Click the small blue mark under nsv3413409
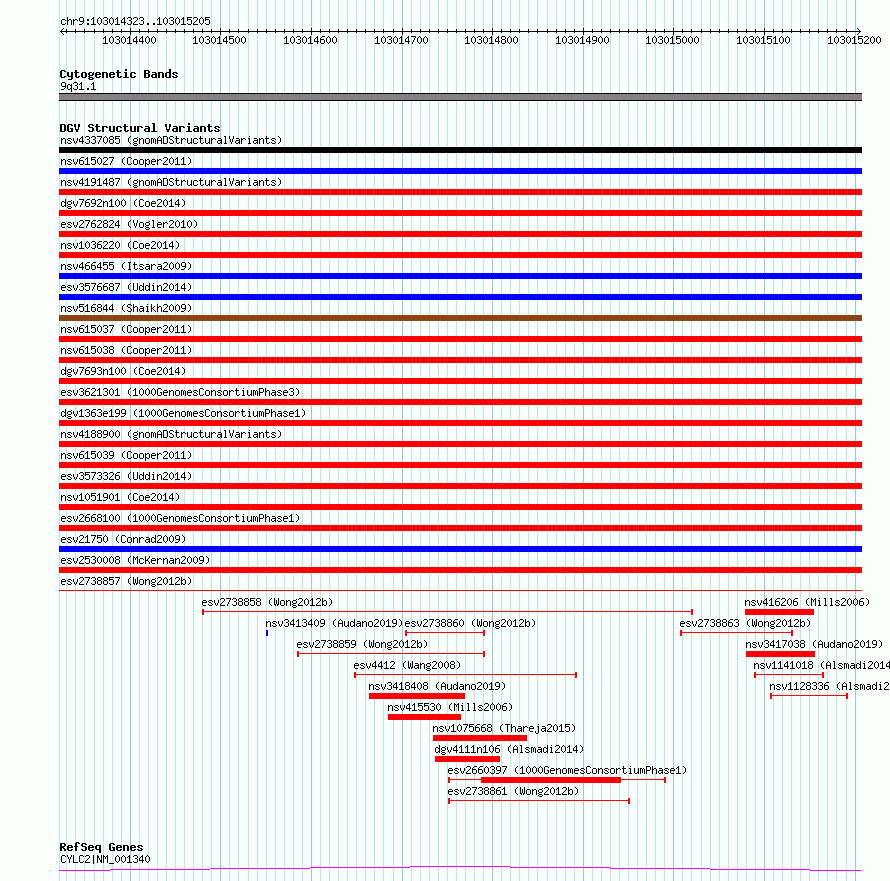890x881 pixels. coord(267,633)
